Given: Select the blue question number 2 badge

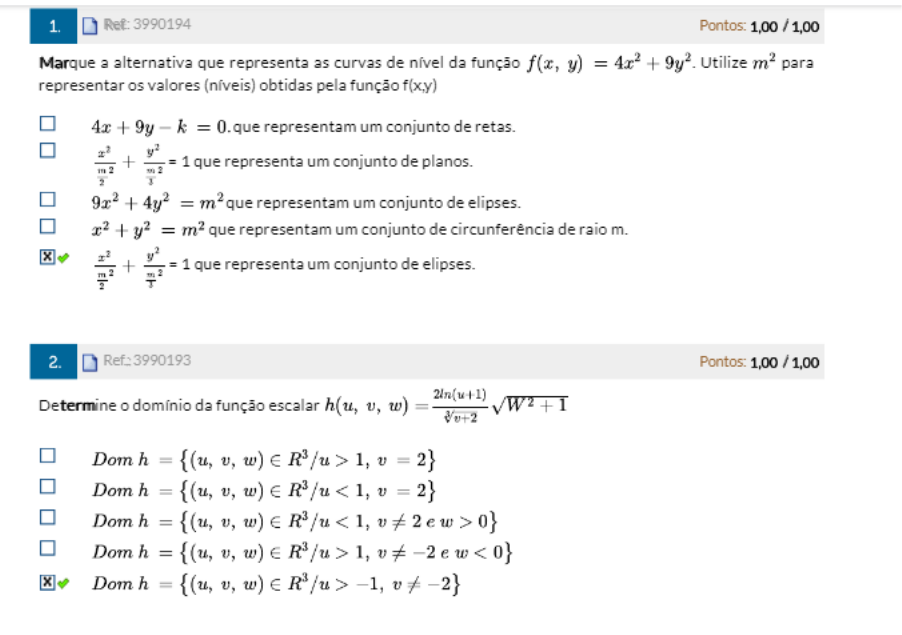Looking at the screenshot, I should [x=56, y=361].
